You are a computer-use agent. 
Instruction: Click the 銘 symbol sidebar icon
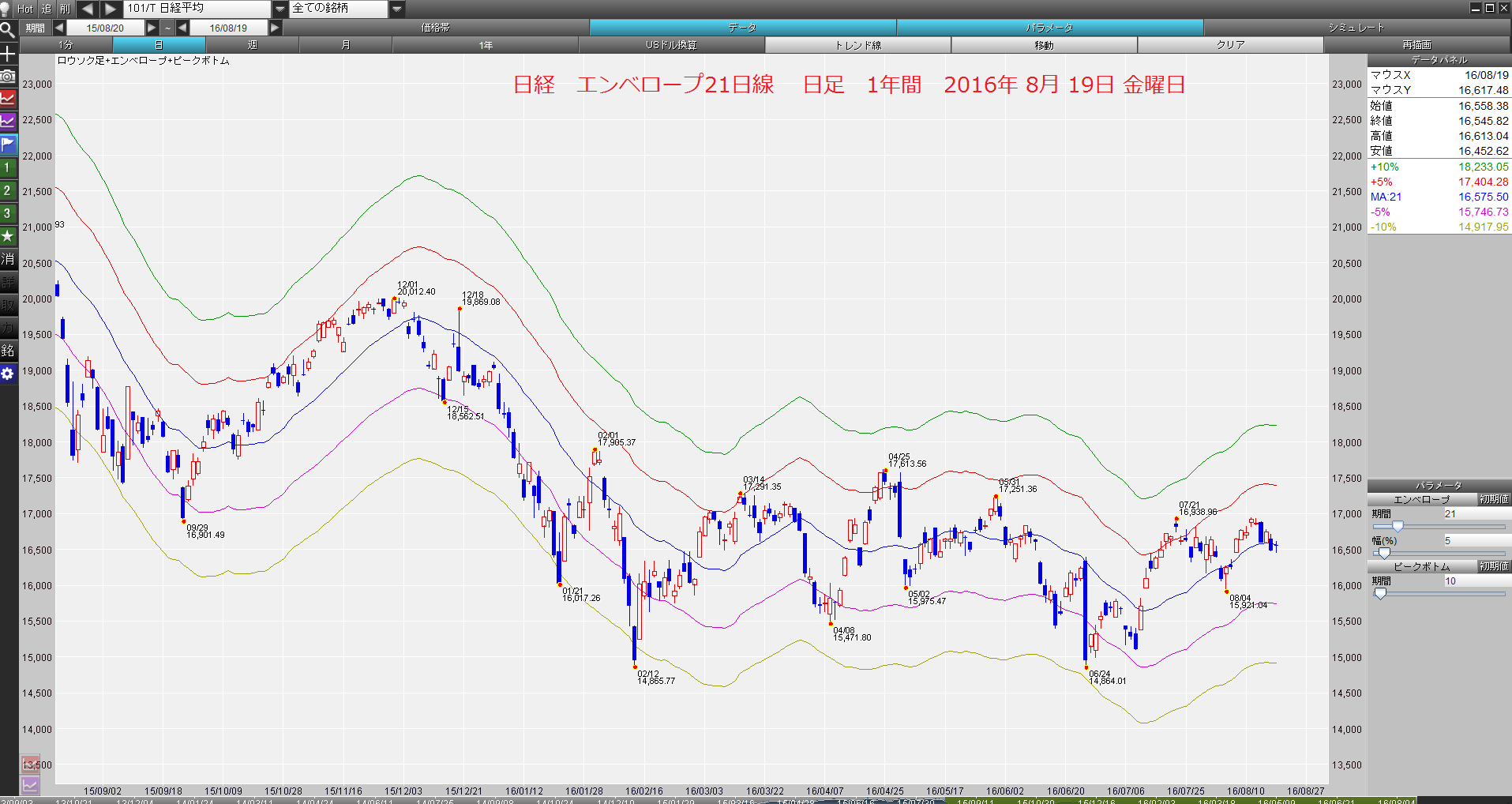pos(8,351)
